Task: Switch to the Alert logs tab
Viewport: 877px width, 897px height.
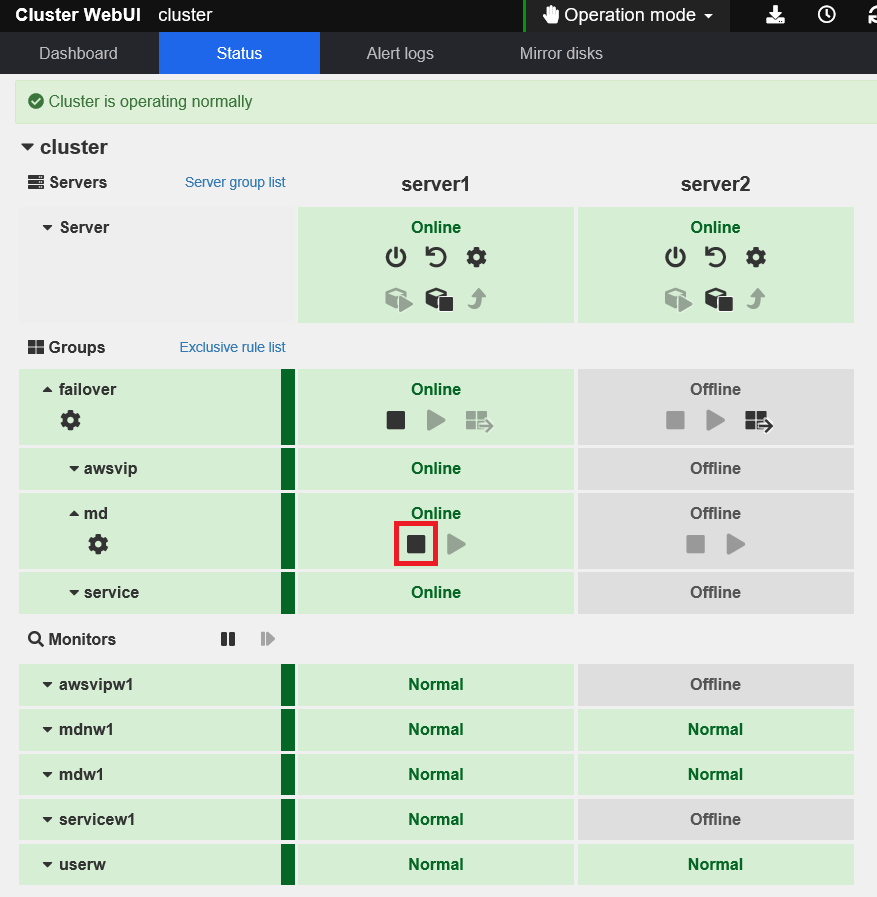Action: pos(400,53)
